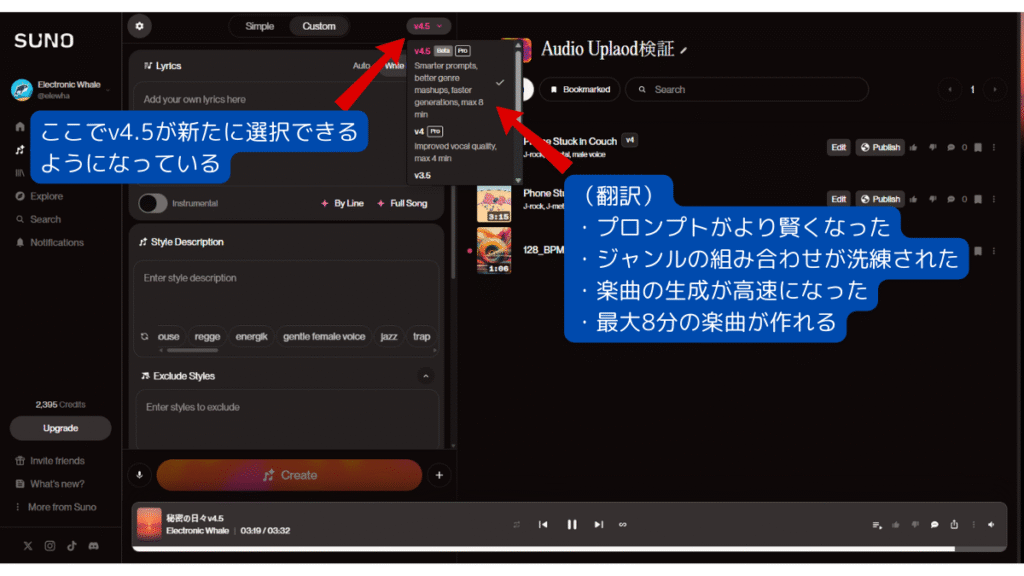Like the 'Stuck in Couch' v4 song
Screen dimensions: 1024x576
coord(913,148)
